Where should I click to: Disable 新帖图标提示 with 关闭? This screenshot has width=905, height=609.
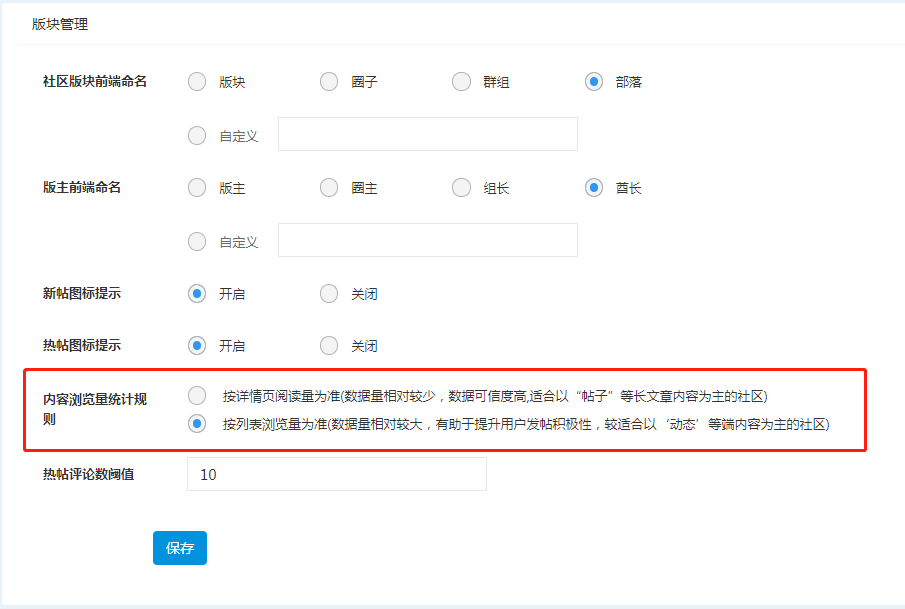point(329,294)
